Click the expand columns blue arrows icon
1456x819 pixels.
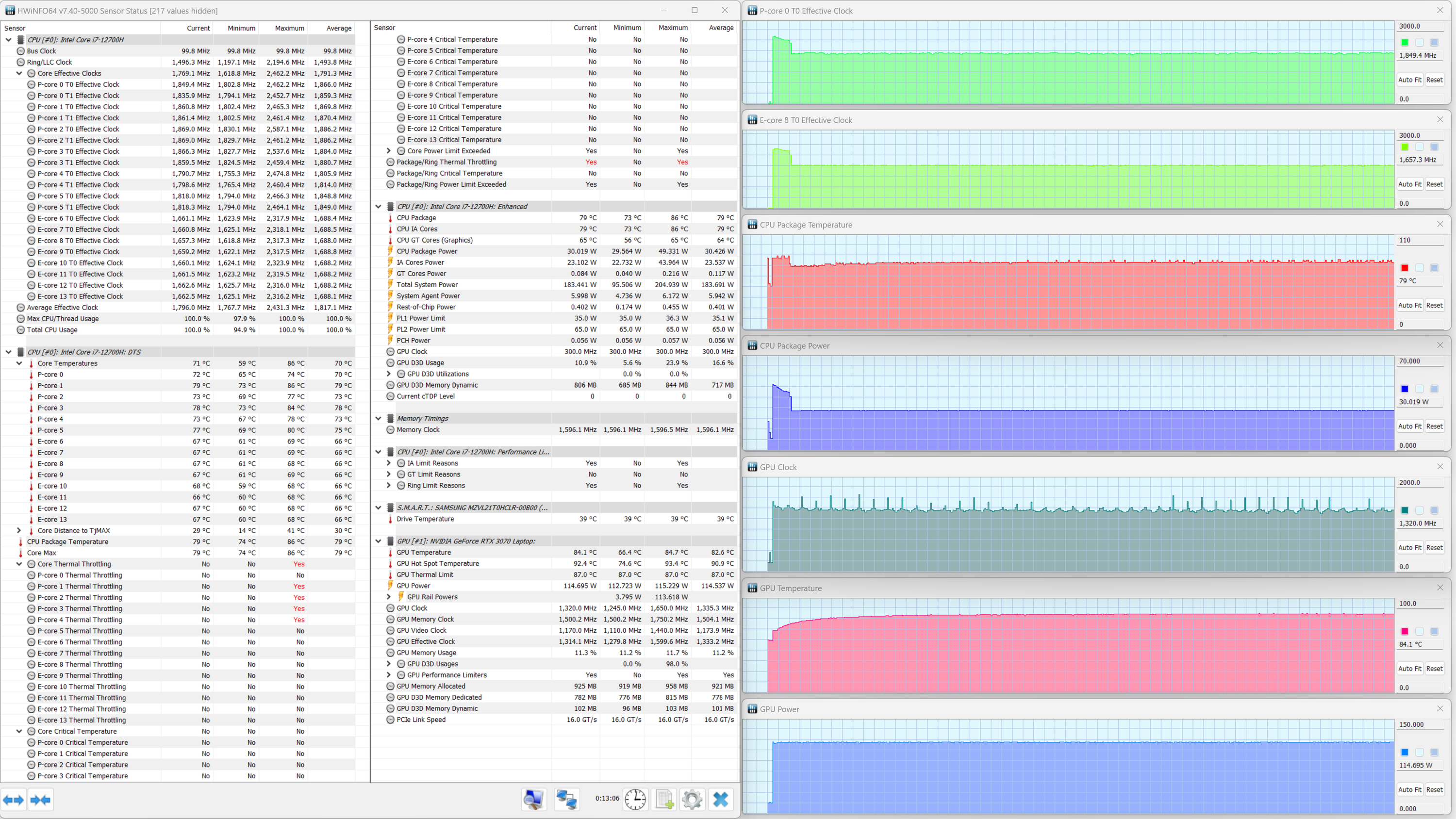point(14,800)
